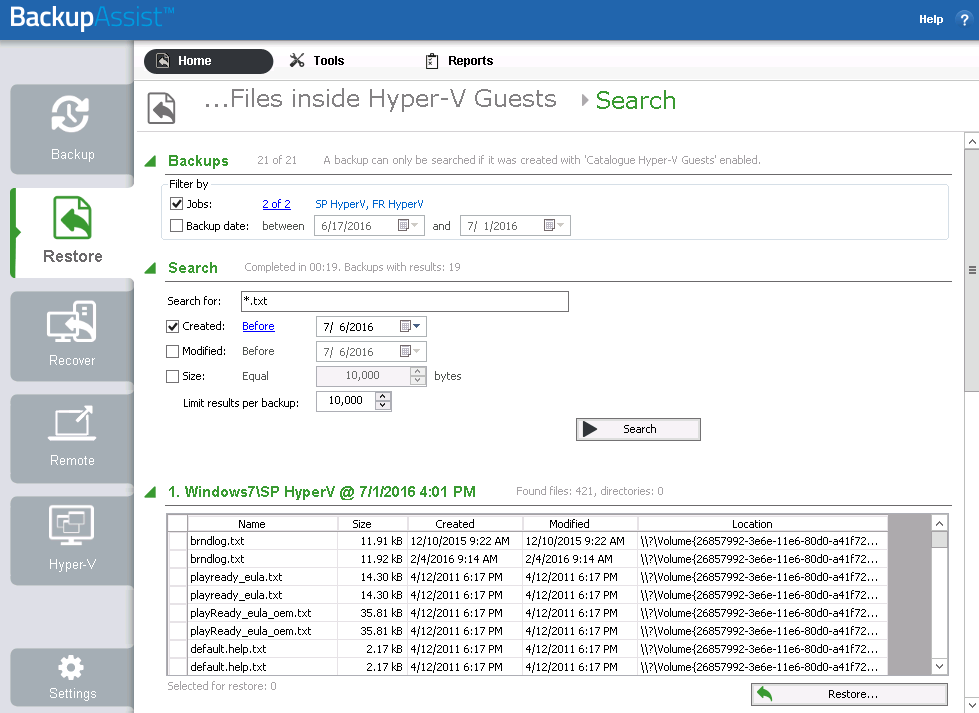Screen dimensions: 979x713
Task: Select second playReady_eula_oem.txt row
Action: click(528, 631)
